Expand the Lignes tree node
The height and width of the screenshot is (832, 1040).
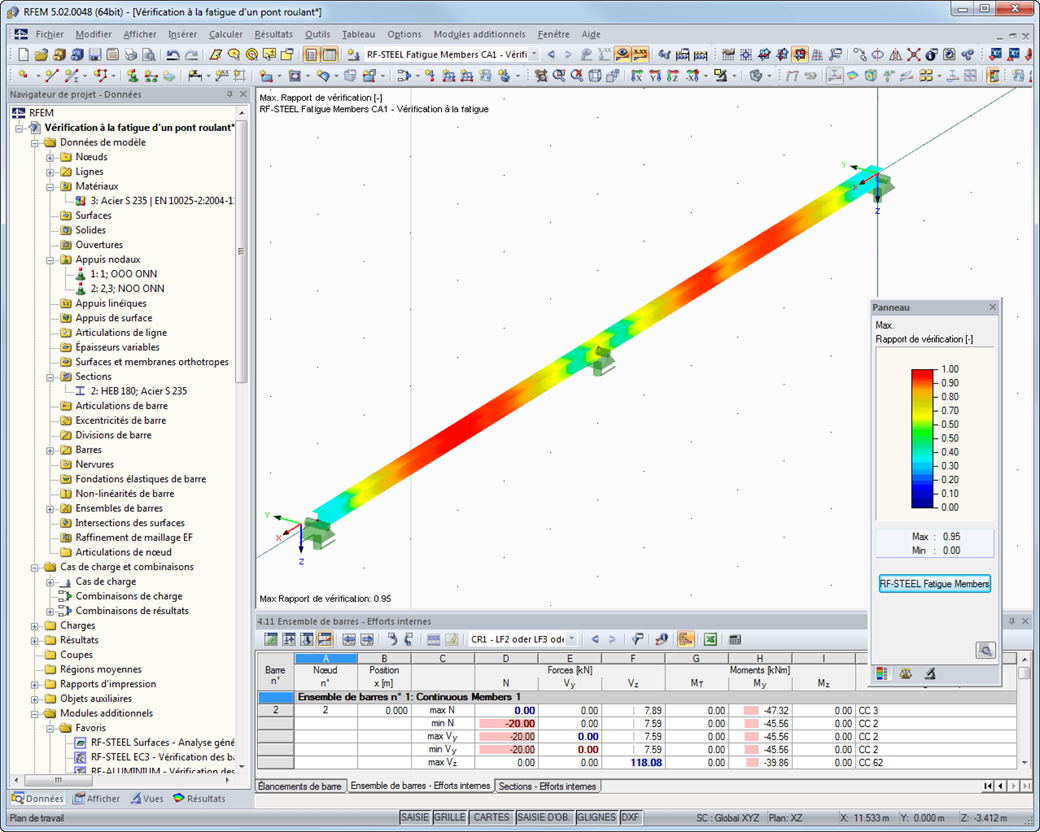click(x=50, y=172)
